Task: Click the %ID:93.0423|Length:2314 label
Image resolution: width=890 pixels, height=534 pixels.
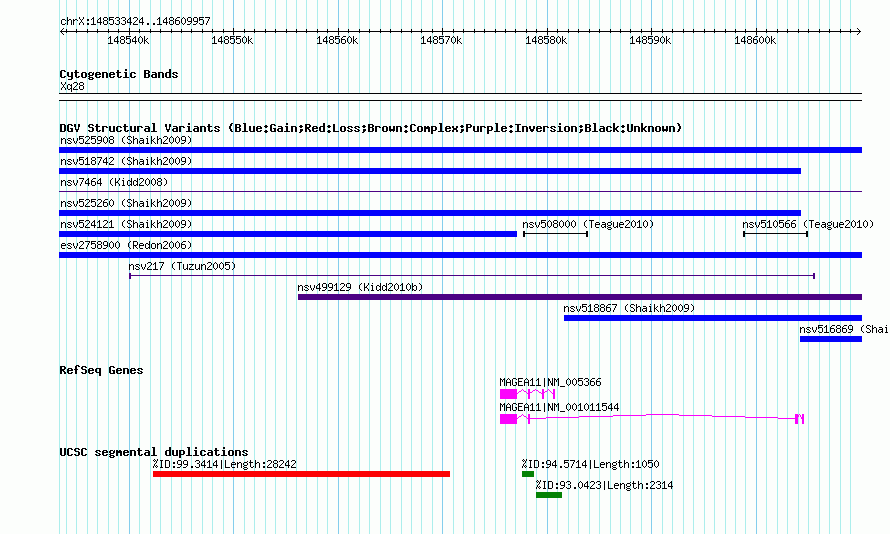Action: [x=604, y=485]
